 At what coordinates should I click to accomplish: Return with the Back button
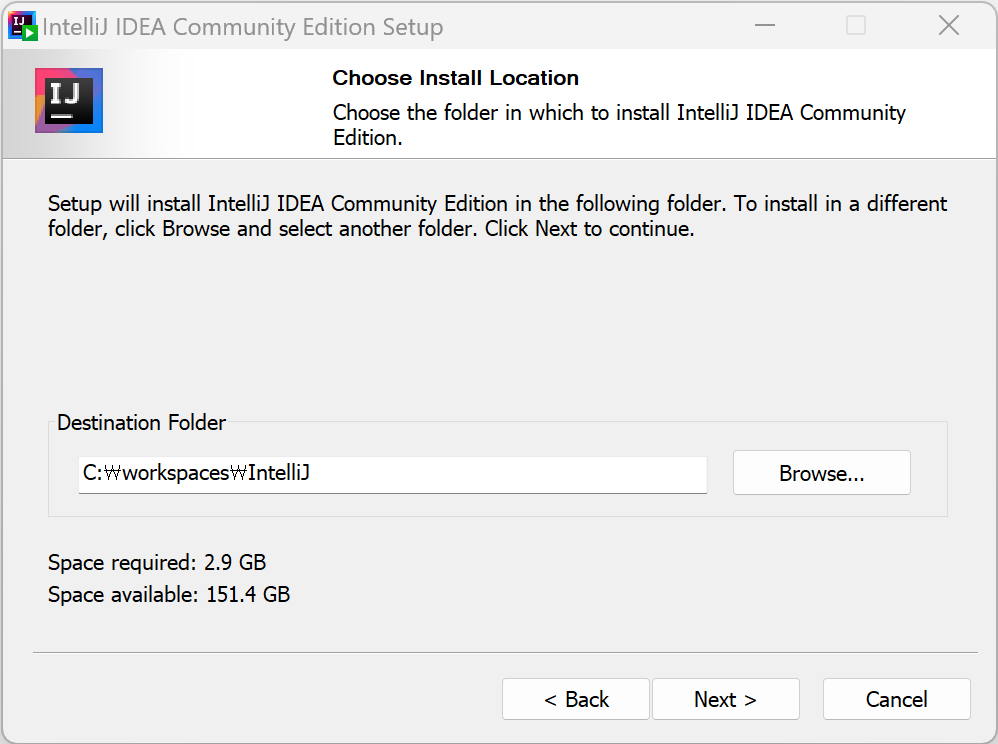[x=575, y=699]
